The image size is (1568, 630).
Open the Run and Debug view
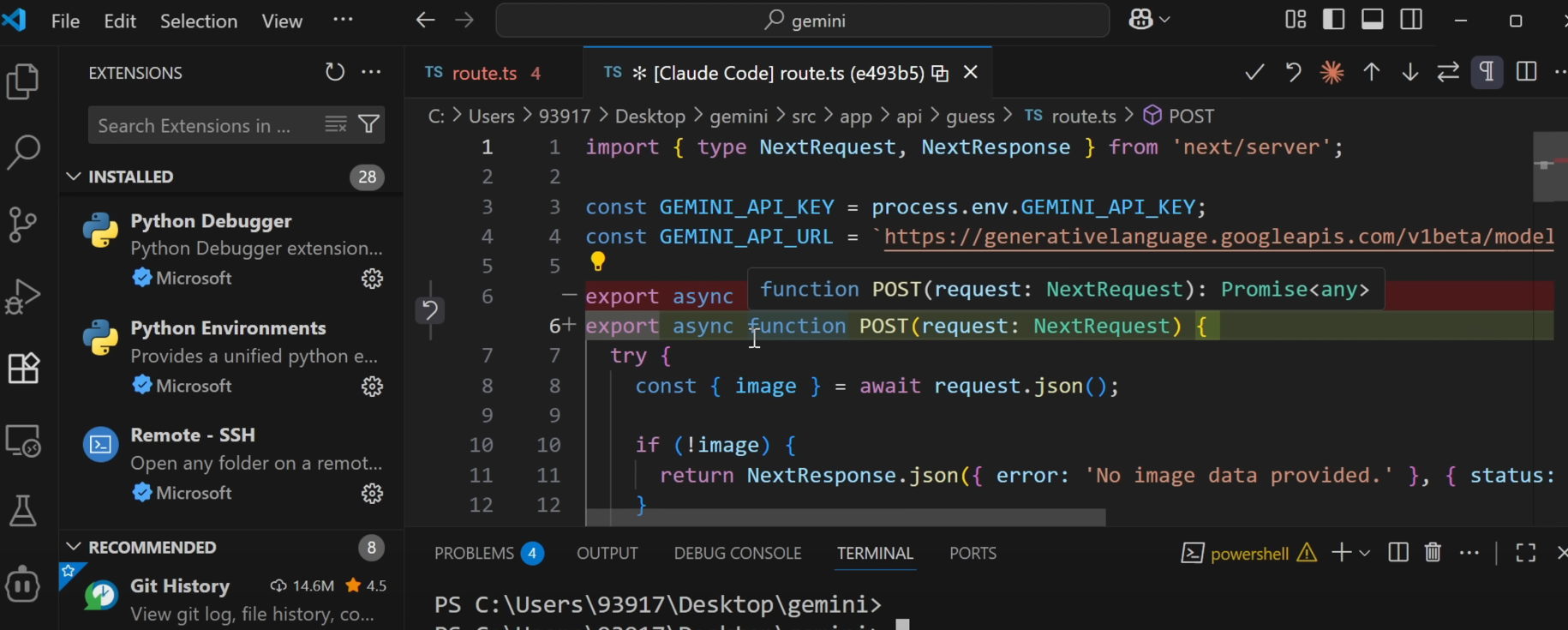coord(23,297)
